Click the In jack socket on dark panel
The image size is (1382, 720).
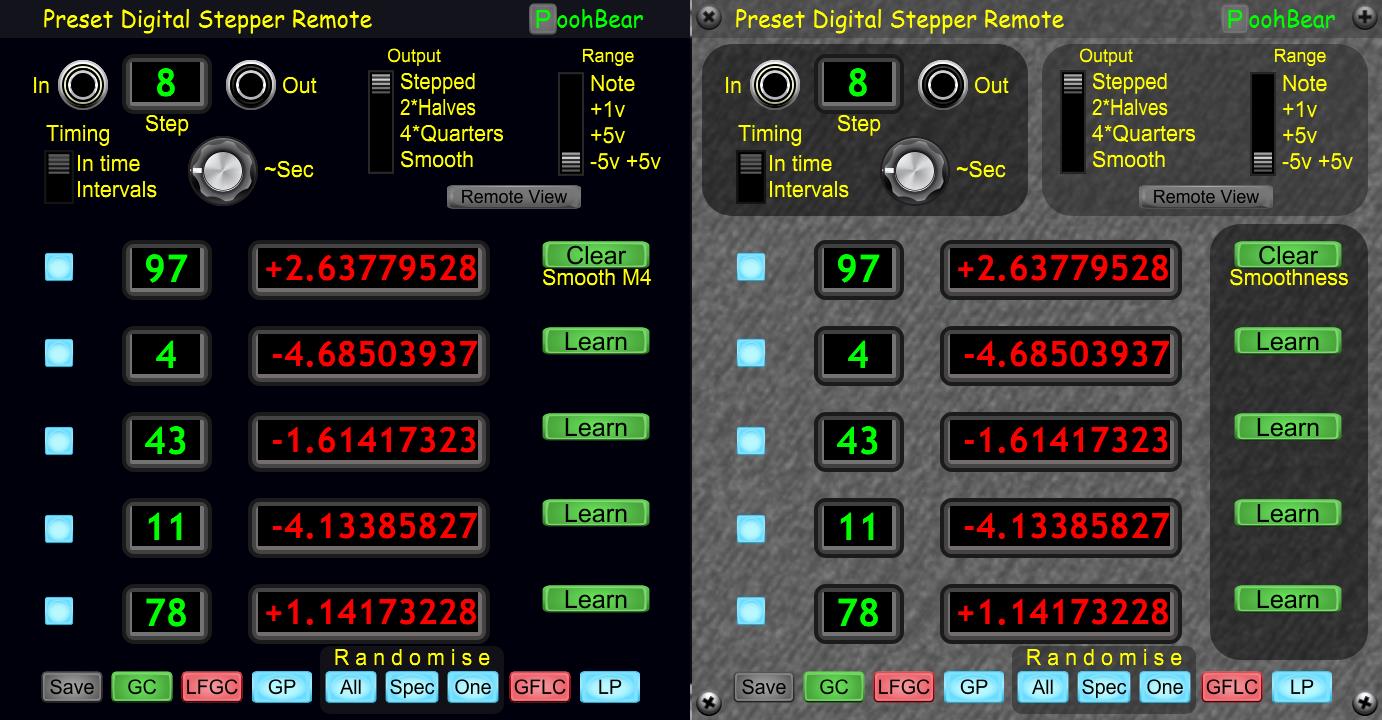coord(83,85)
